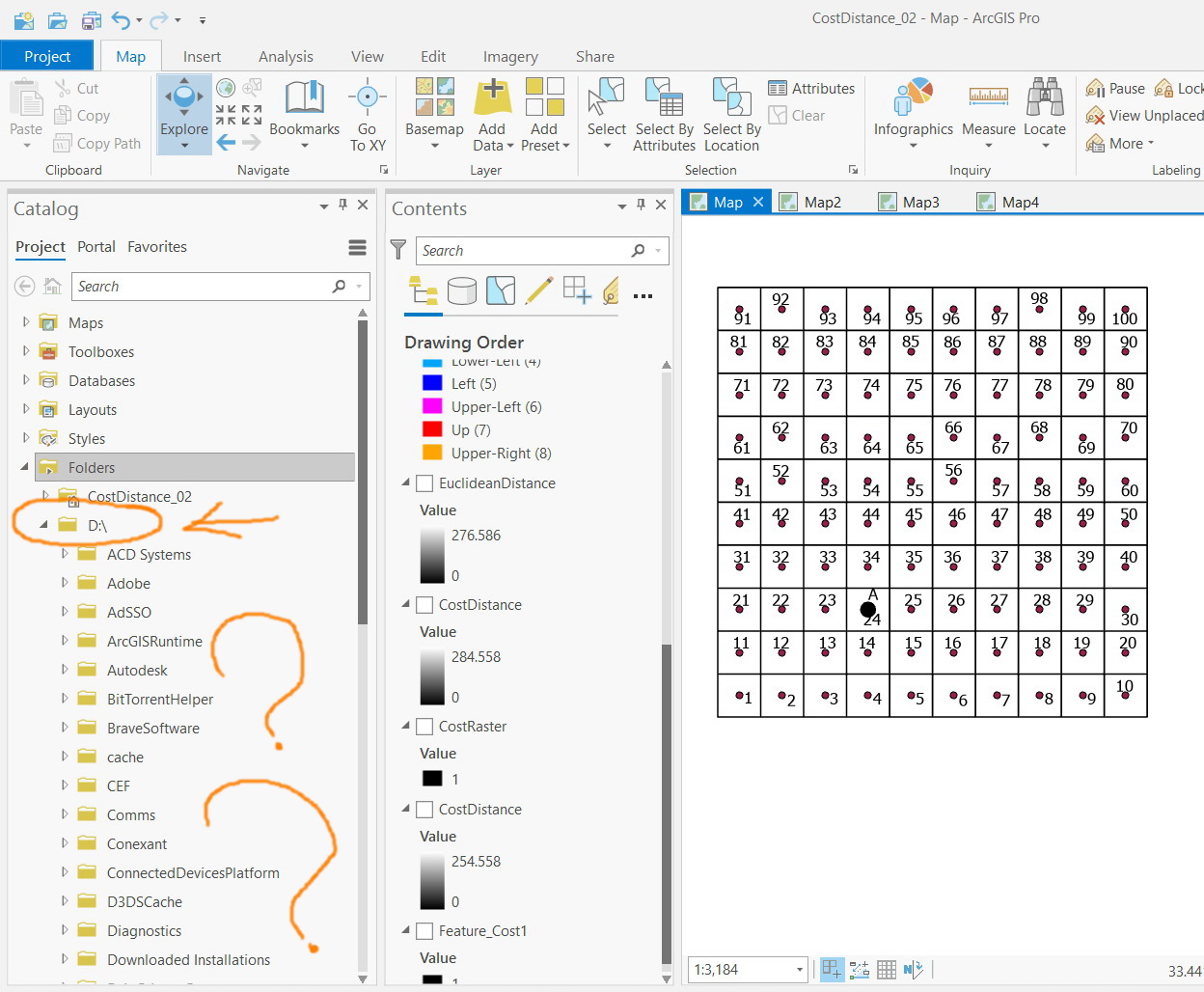Click the red Up (7) color swatch
Image resolution: width=1204 pixels, height=992 pixels.
pos(432,429)
